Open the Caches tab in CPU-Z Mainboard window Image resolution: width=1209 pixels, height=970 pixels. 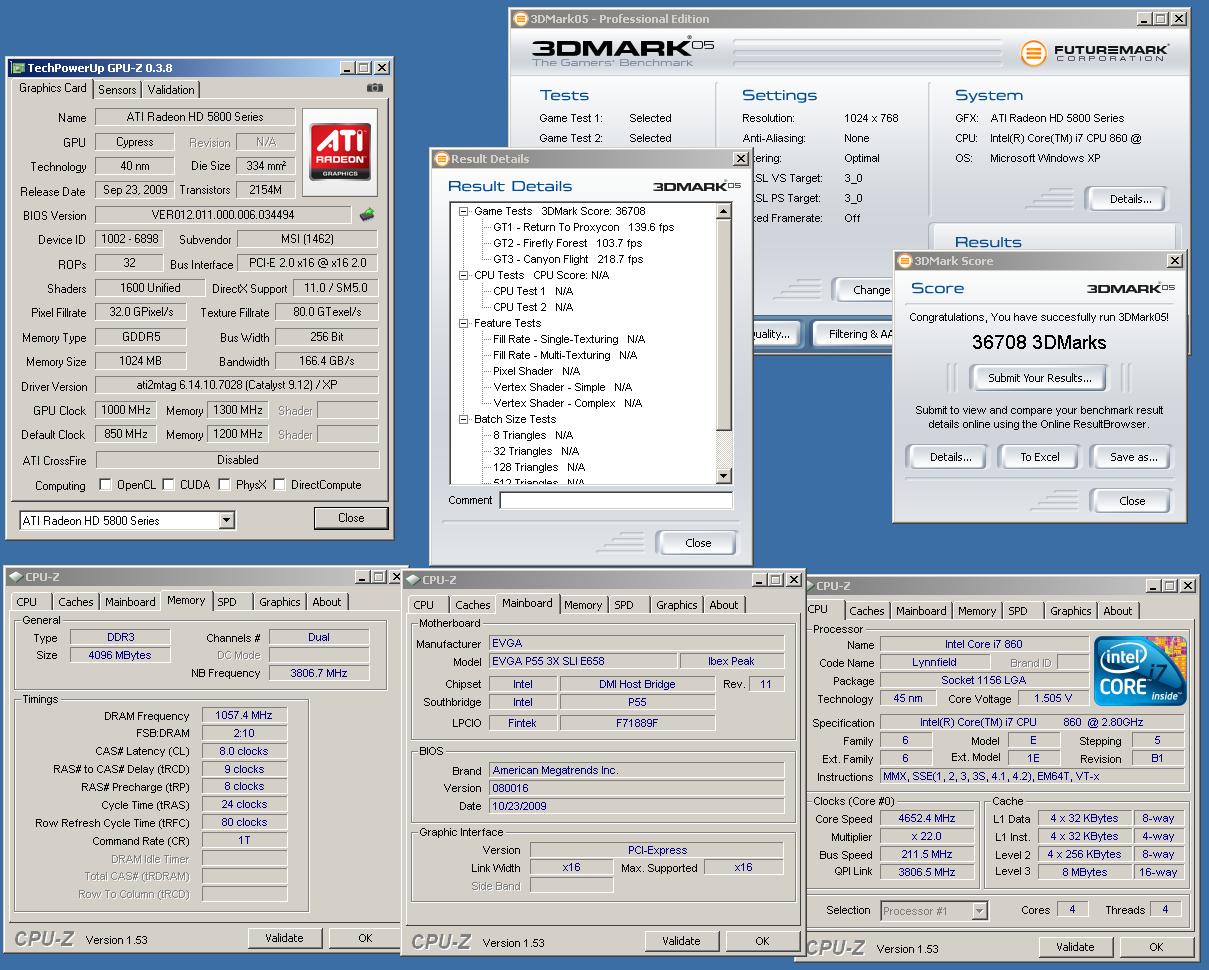click(473, 605)
